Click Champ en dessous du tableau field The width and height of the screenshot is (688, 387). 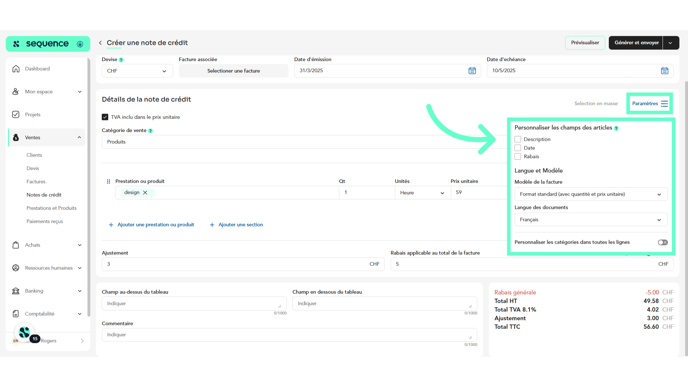[384, 303]
